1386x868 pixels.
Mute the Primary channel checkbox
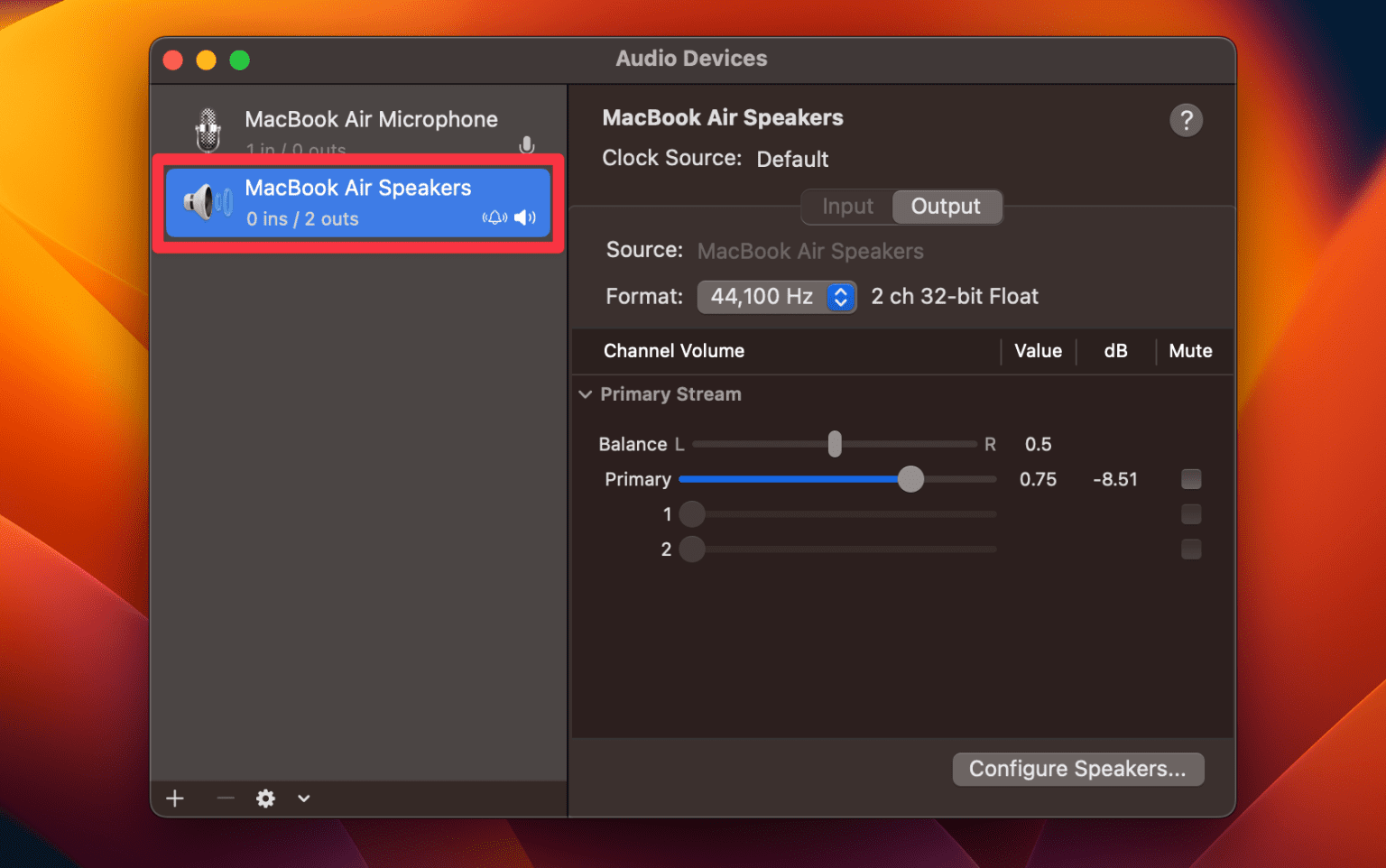(x=1191, y=479)
